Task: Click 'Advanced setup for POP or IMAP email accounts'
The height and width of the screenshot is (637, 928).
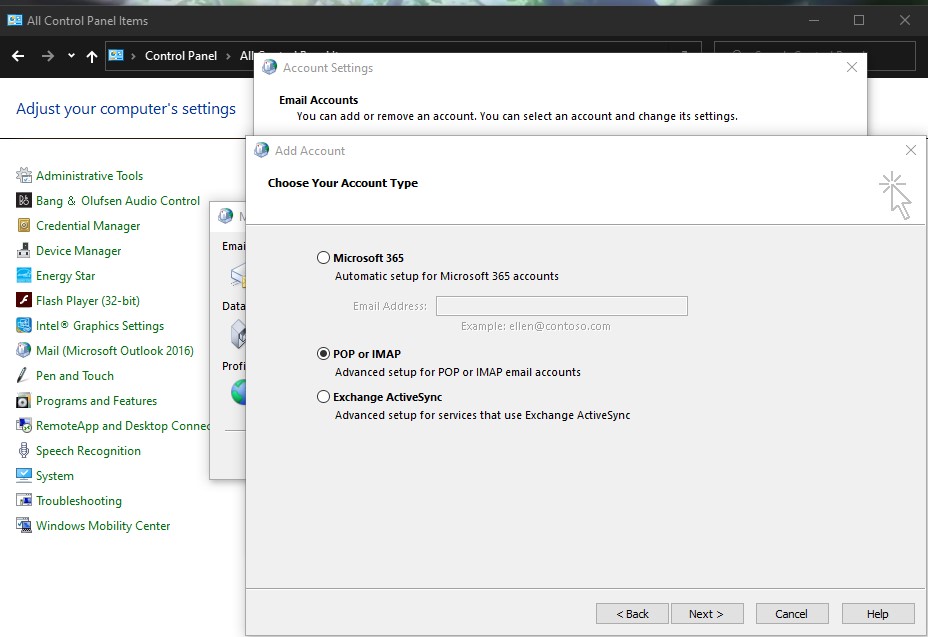Action: (458, 372)
